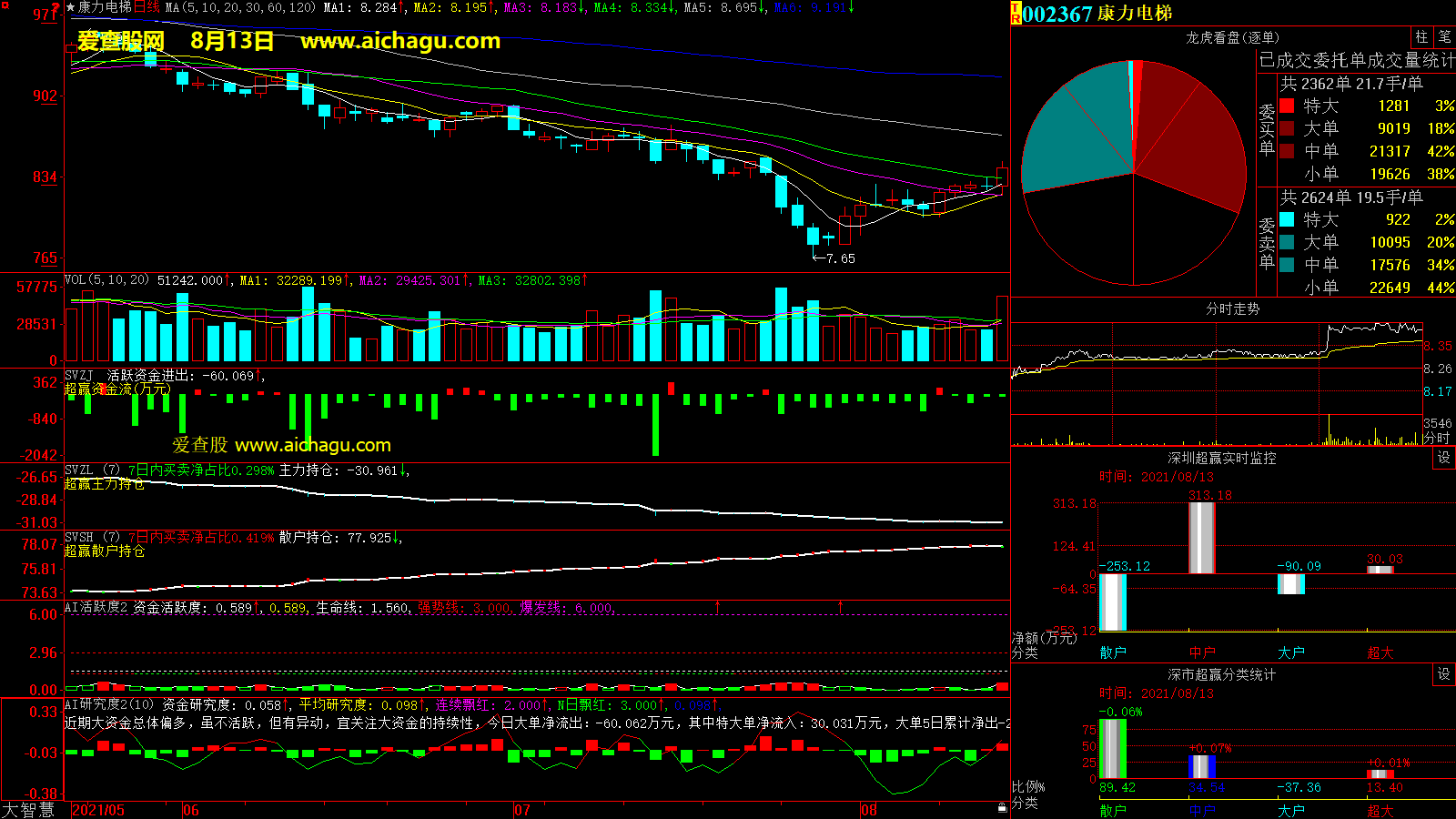Open VOL(5,10,20) indicator parameters
The image size is (1456, 819).
pyautogui.click(x=106, y=280)
